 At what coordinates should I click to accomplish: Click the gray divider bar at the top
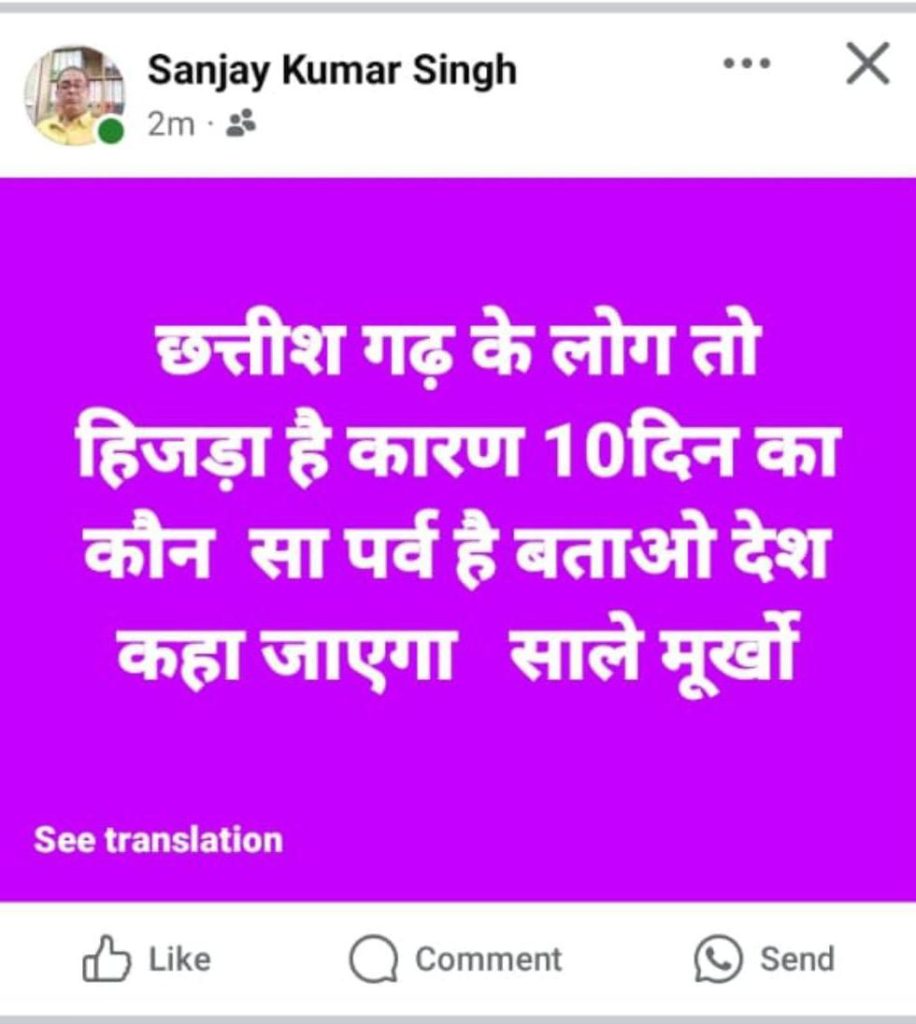(458, 7)
